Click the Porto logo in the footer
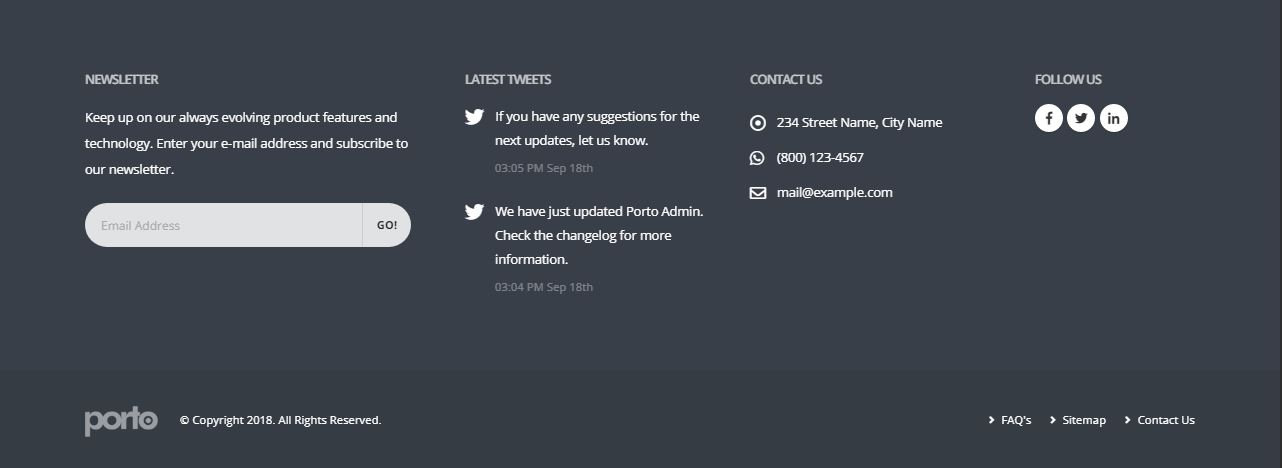 coord(121,420)
